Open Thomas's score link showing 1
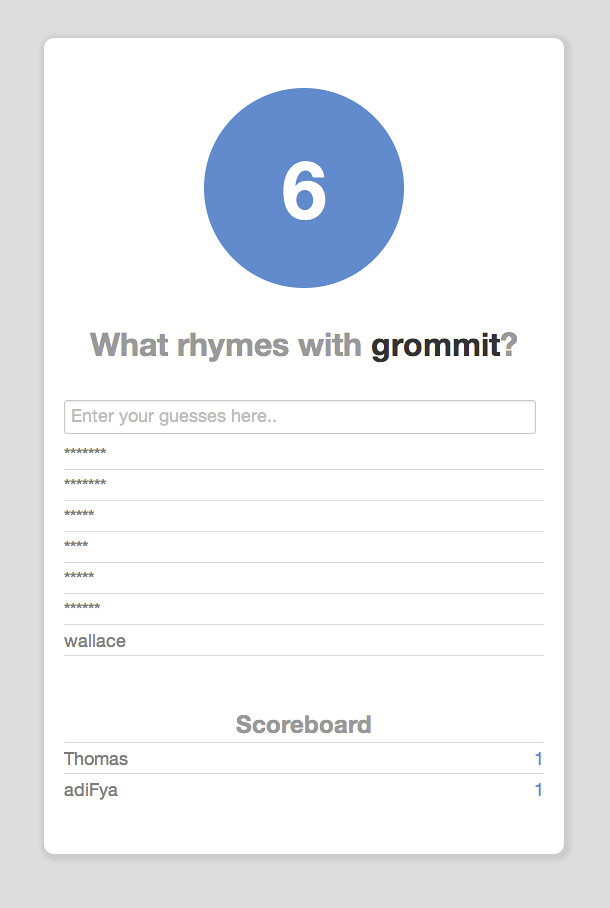The image size is (610, 908). point(538,758)
